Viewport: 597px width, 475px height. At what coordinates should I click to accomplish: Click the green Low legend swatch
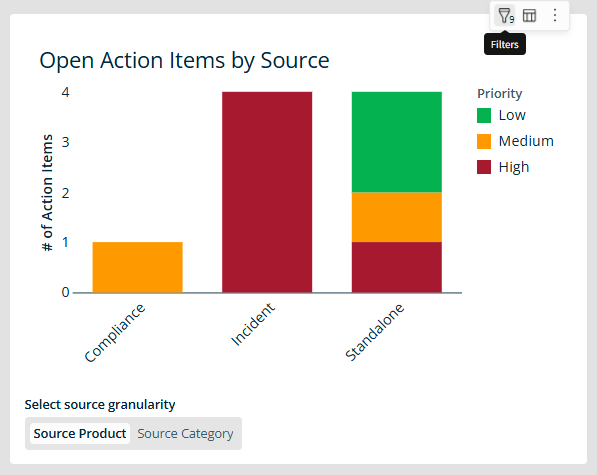coord(484,115)
